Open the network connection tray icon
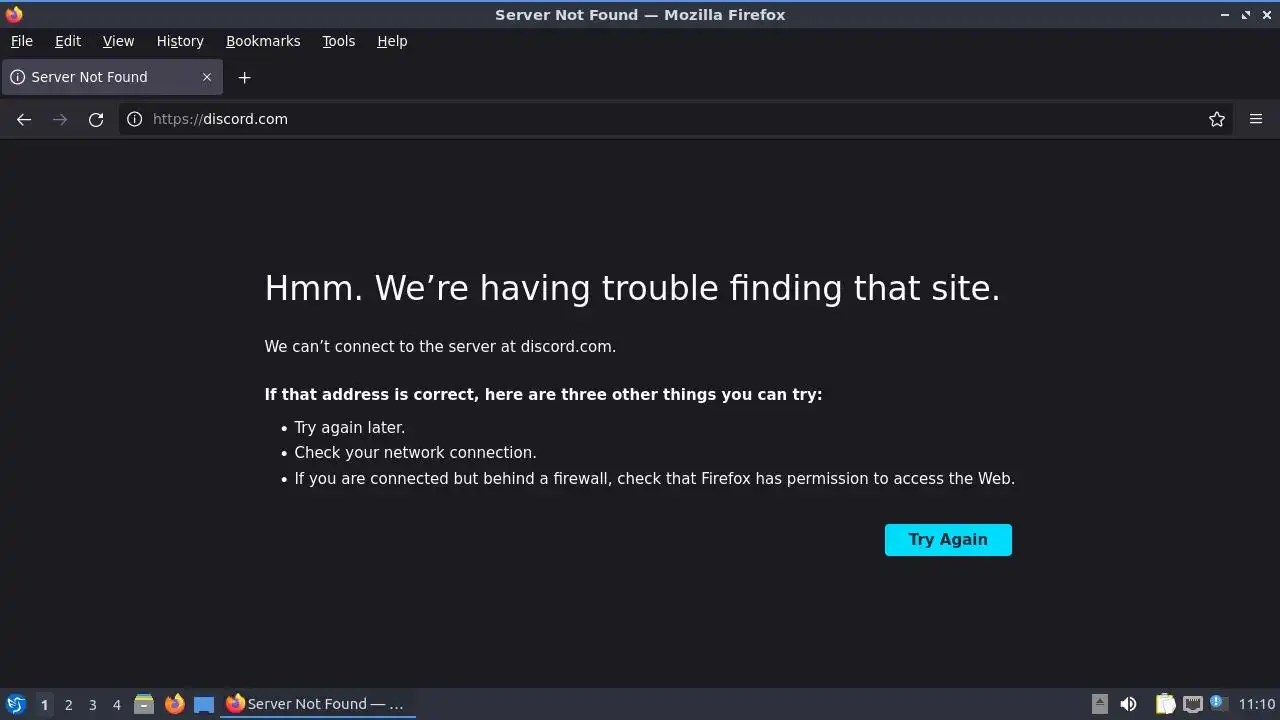The image size is (1280, 720). [1192, 704]
